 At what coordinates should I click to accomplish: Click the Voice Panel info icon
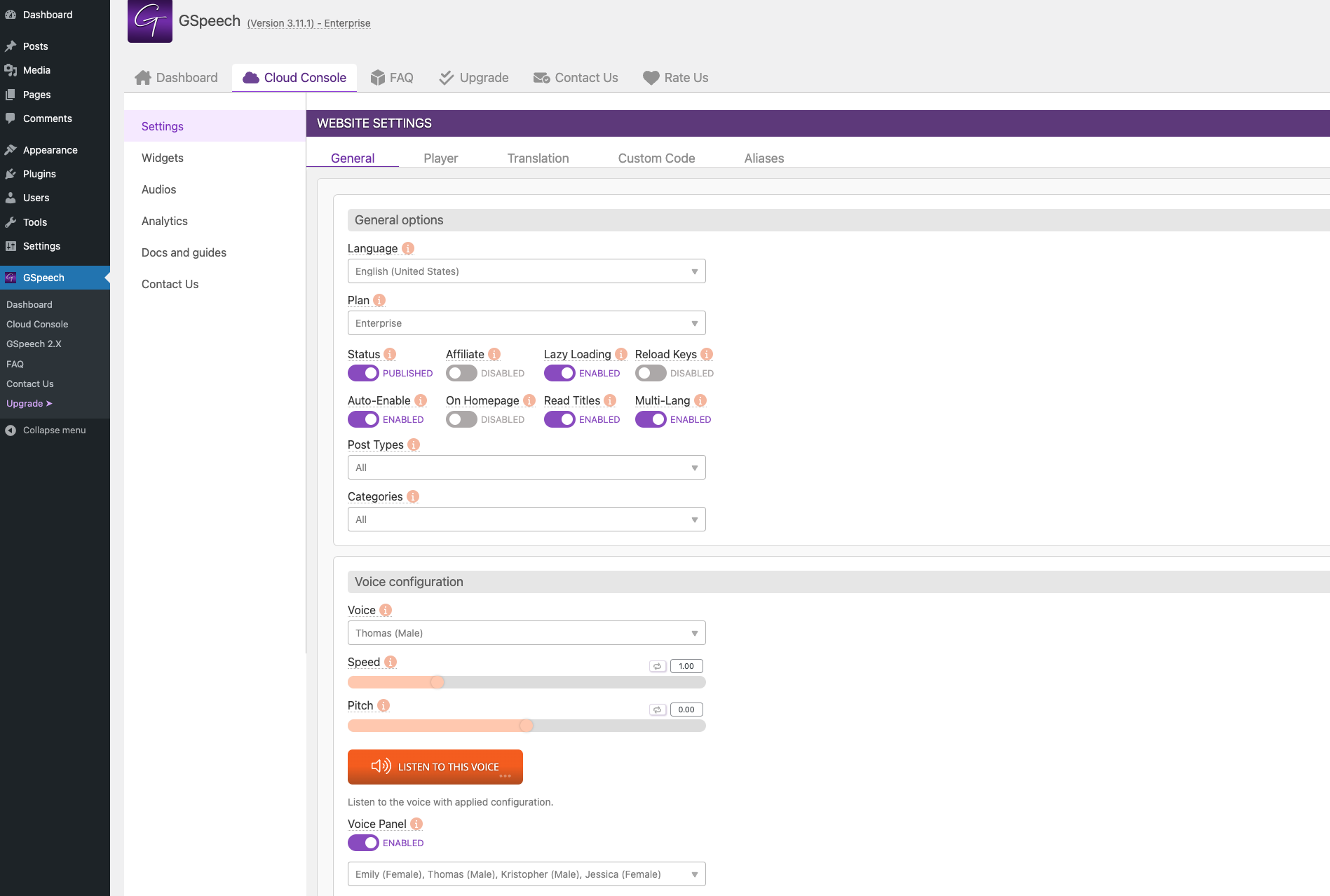pos(416,824)
